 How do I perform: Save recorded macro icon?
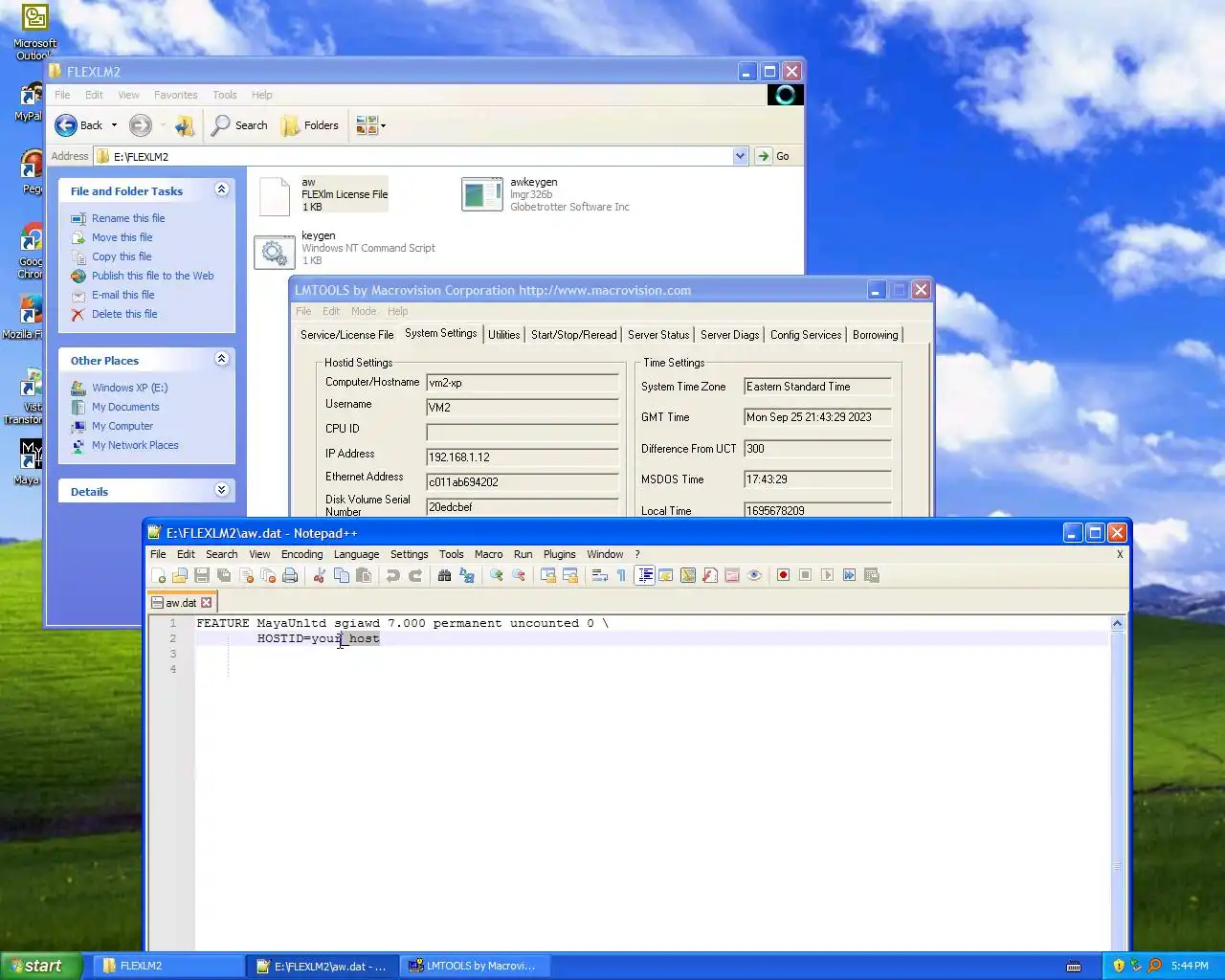point(871,575)
